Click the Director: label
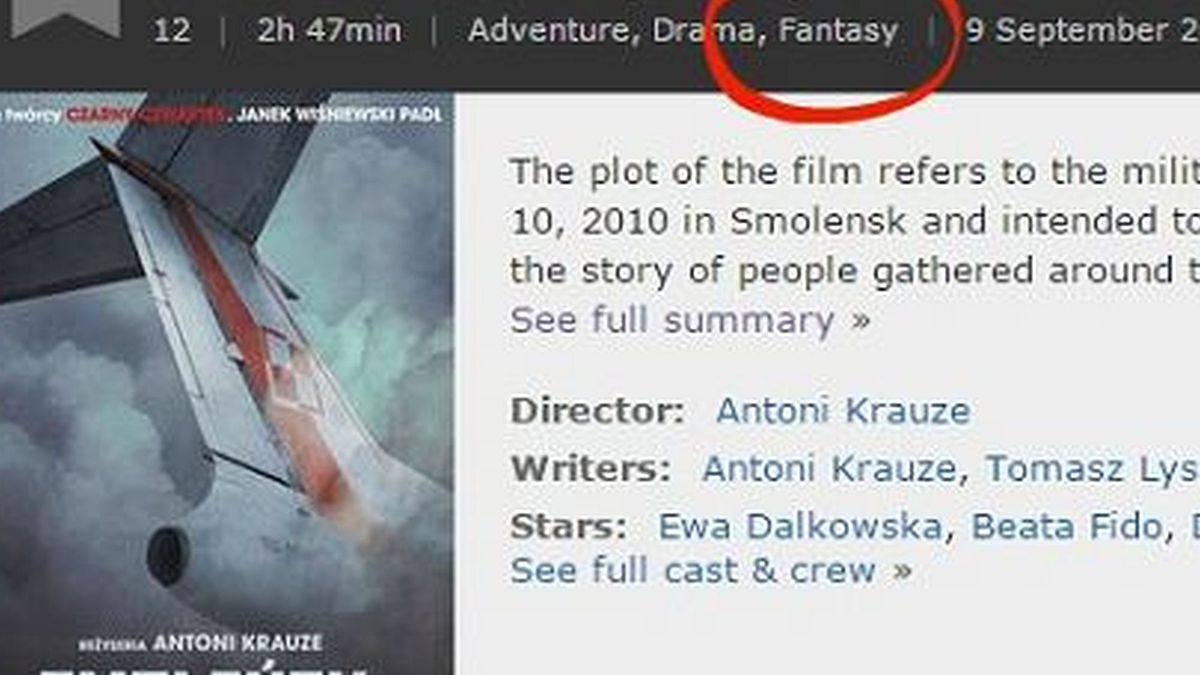The width and height of the screenshot is (1200, 675). [597, 411]
